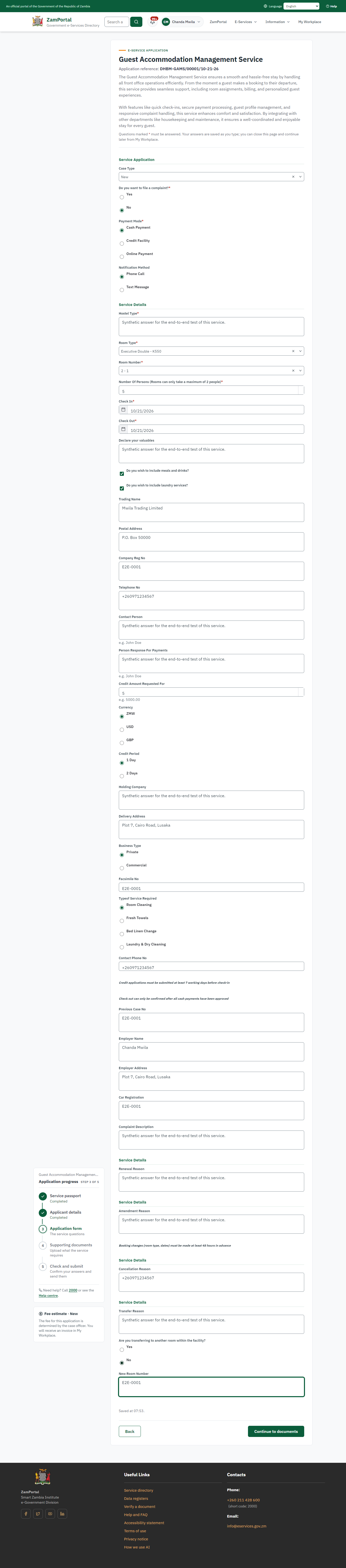
Task: Click the ZamPortal coat of arms logo in the header
Action: (38, 22)
